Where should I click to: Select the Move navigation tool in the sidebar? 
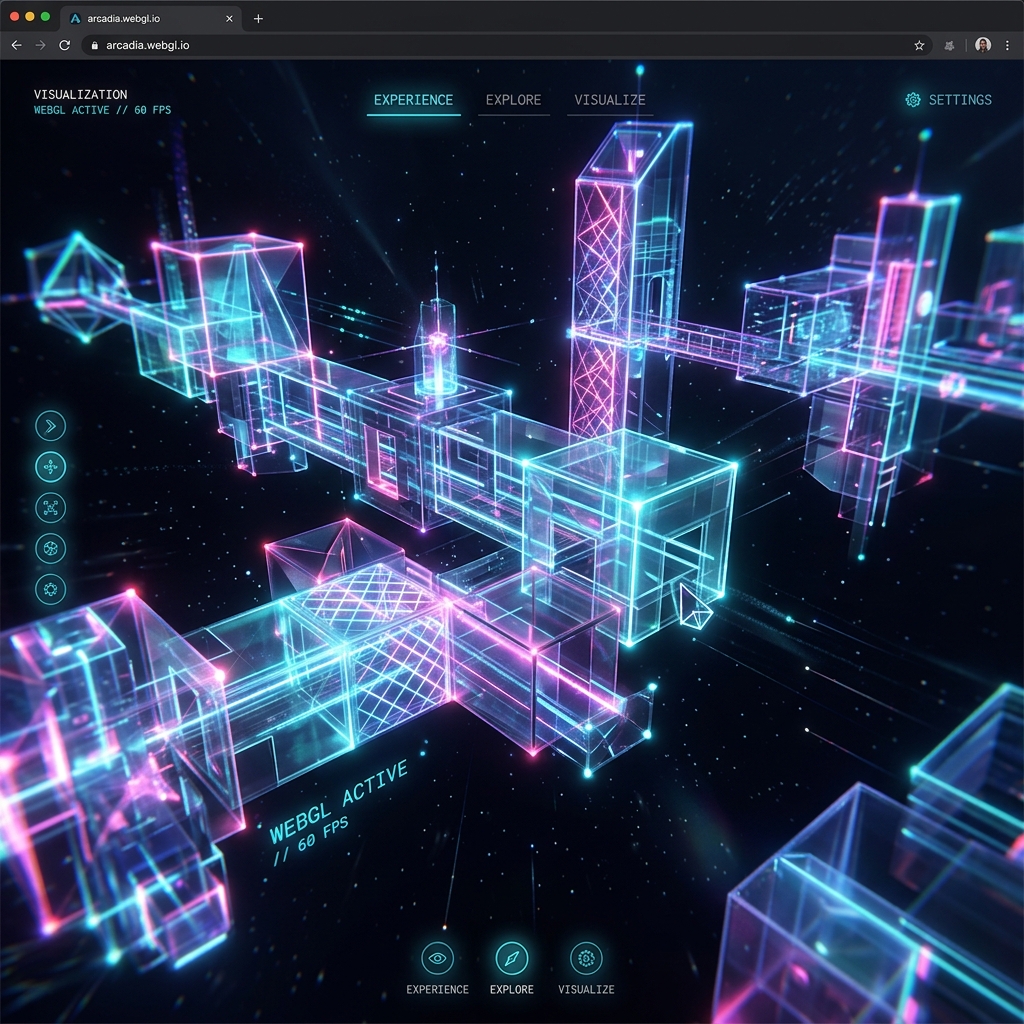point(50,466)
